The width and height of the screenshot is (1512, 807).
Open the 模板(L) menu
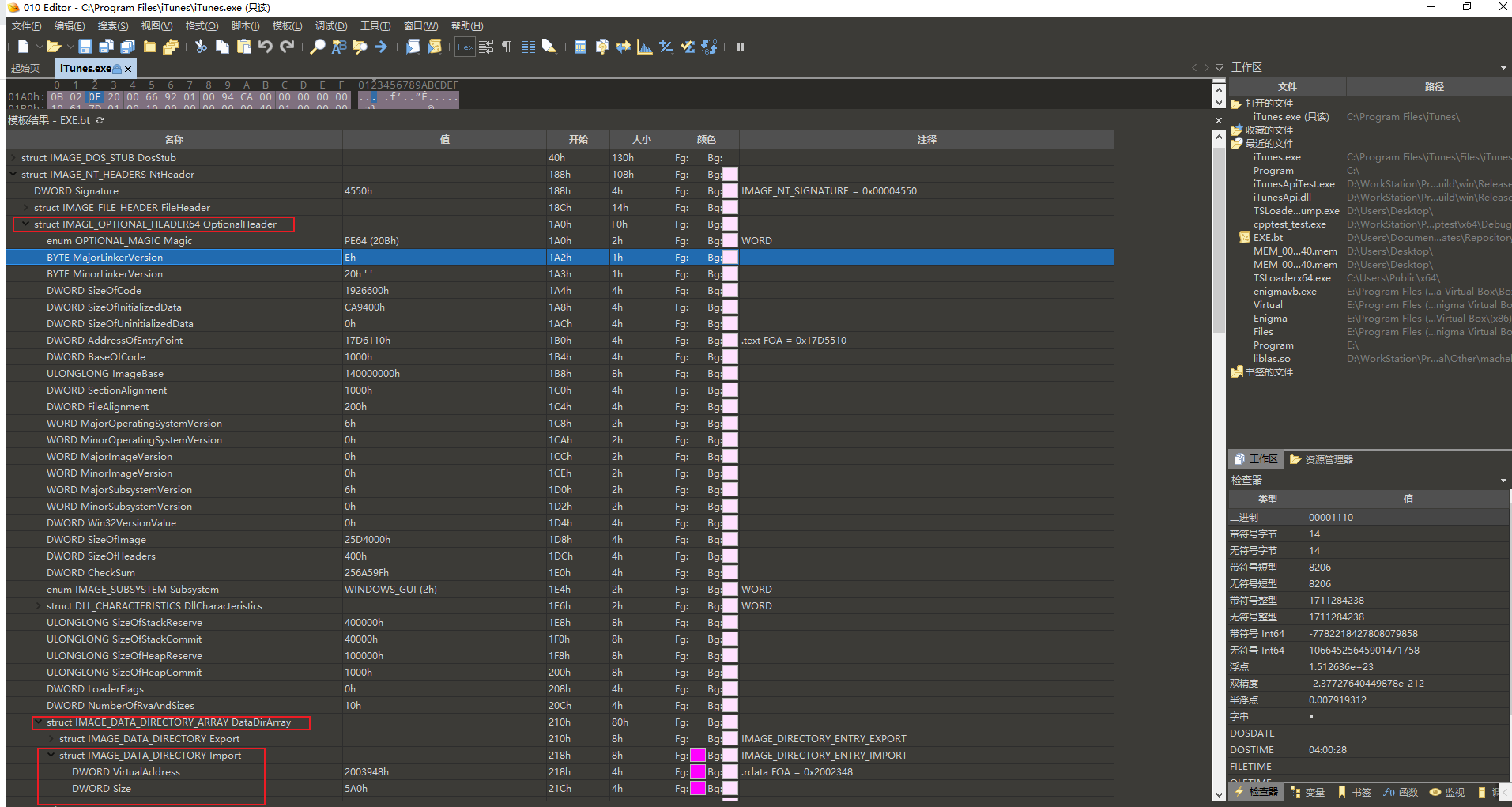288,26
